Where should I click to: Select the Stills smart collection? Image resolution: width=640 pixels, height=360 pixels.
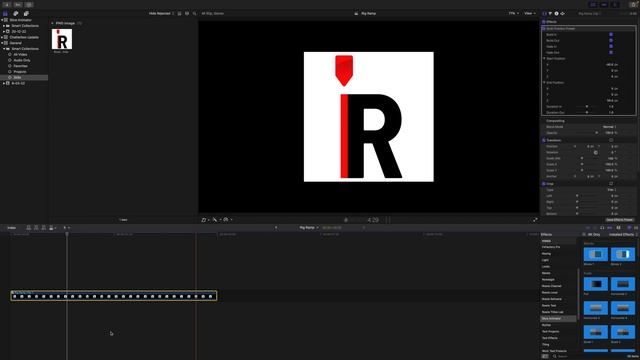click(x=24, y=77)
